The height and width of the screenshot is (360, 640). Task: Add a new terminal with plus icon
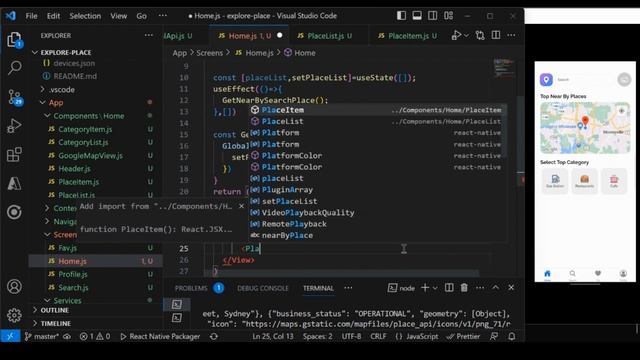425,288
